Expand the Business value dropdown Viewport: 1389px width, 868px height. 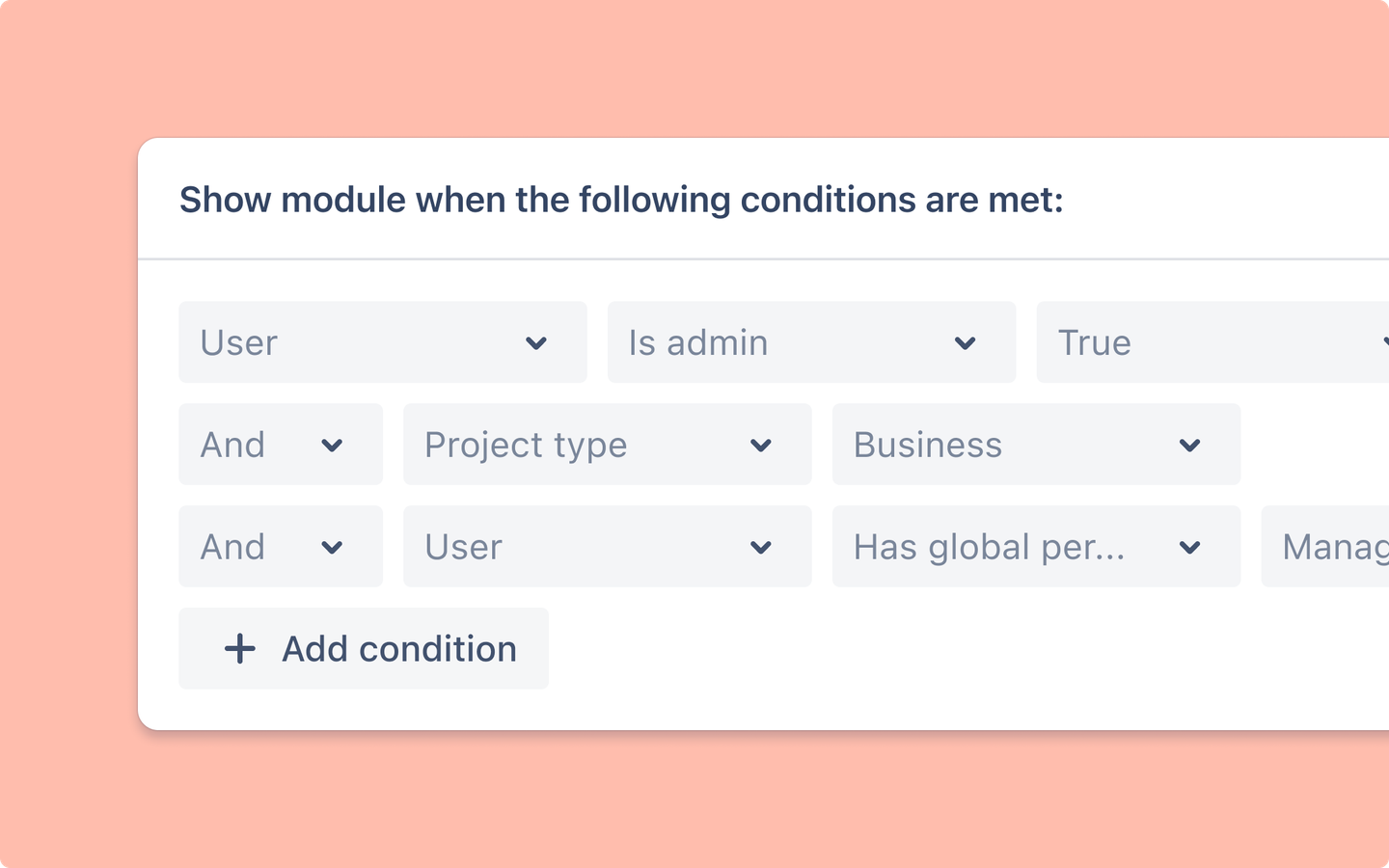1036,445
